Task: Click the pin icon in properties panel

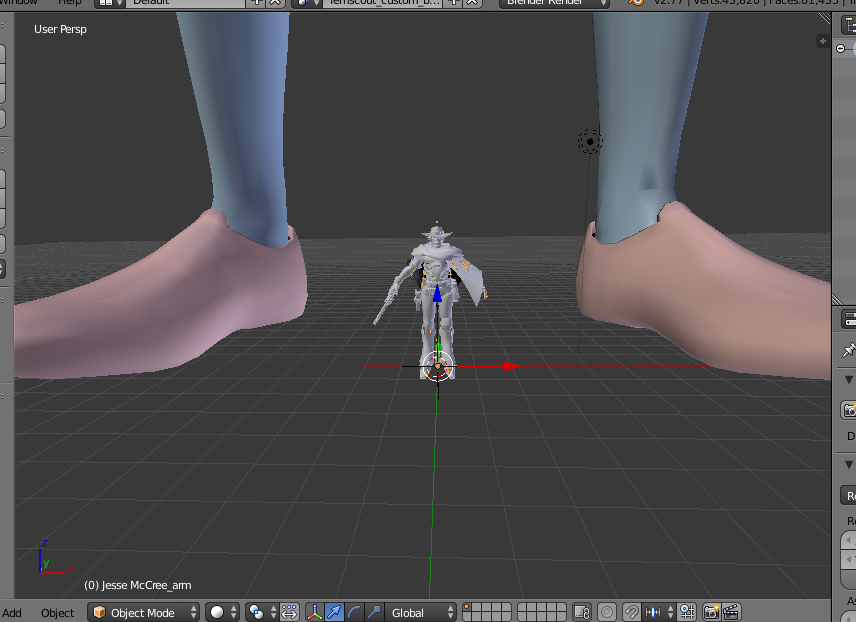Action: pyautogui.click(x=849, y=350)
